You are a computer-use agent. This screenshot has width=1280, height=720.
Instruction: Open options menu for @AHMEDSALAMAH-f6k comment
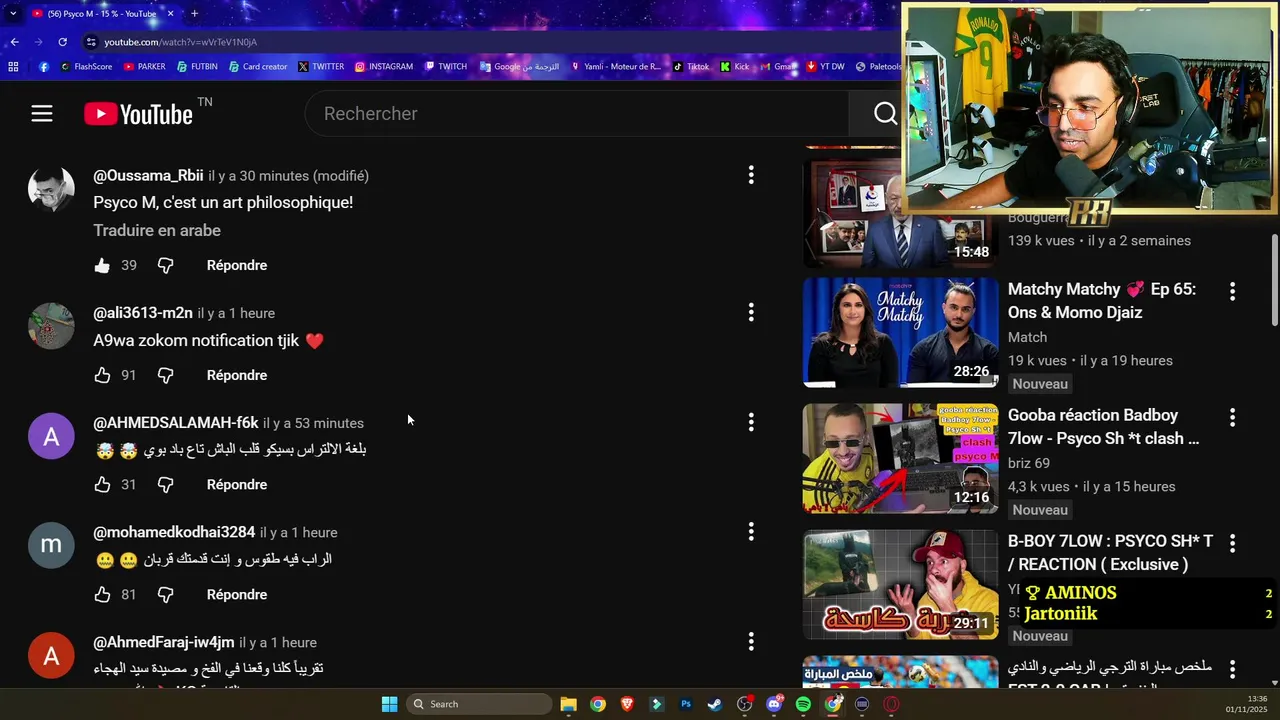[x=751, y=423]
